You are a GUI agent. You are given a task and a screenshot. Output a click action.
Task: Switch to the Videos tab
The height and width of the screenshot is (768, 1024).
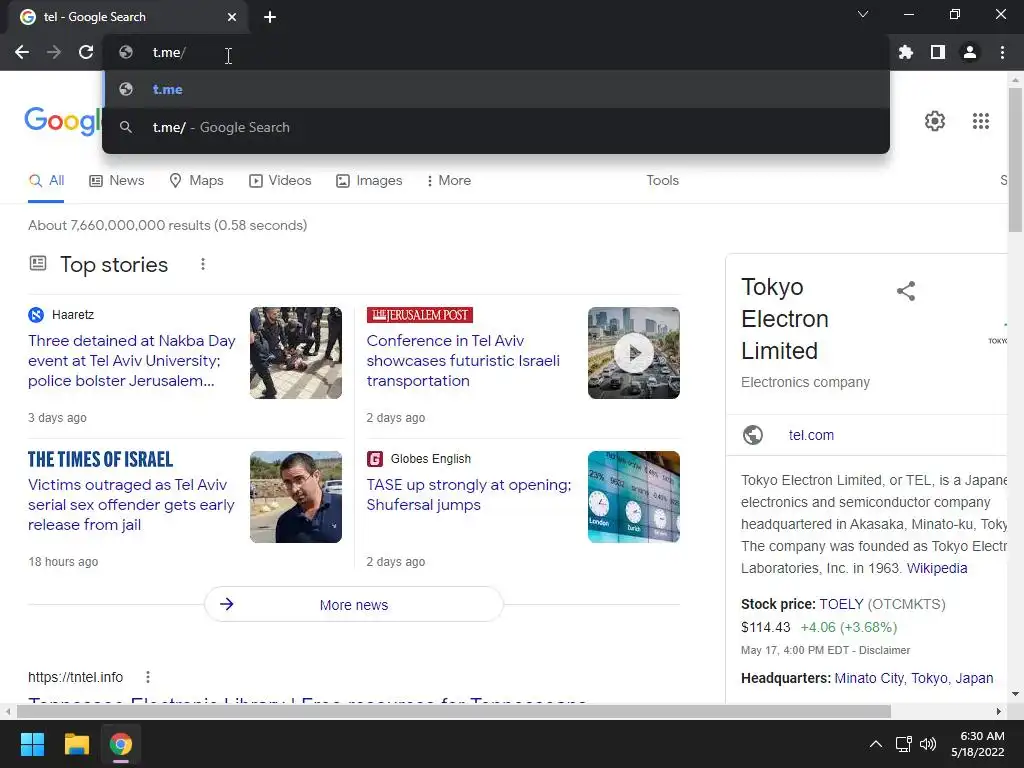coord(280,181)
